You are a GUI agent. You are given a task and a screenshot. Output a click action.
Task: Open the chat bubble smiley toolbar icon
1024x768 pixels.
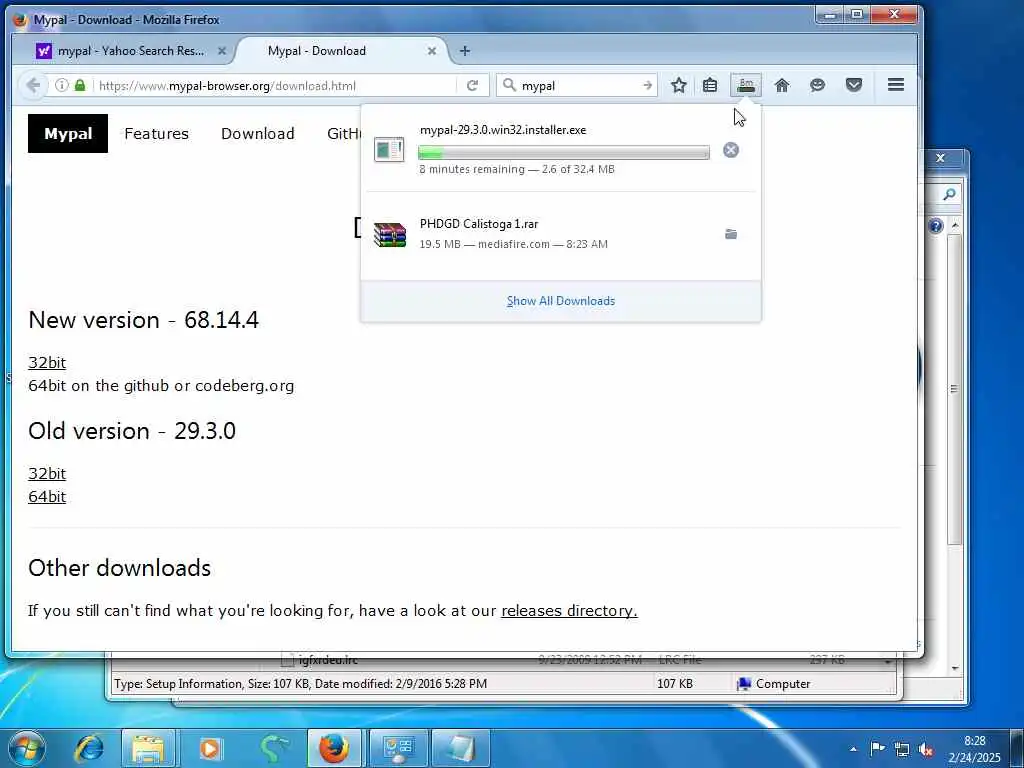817,85
